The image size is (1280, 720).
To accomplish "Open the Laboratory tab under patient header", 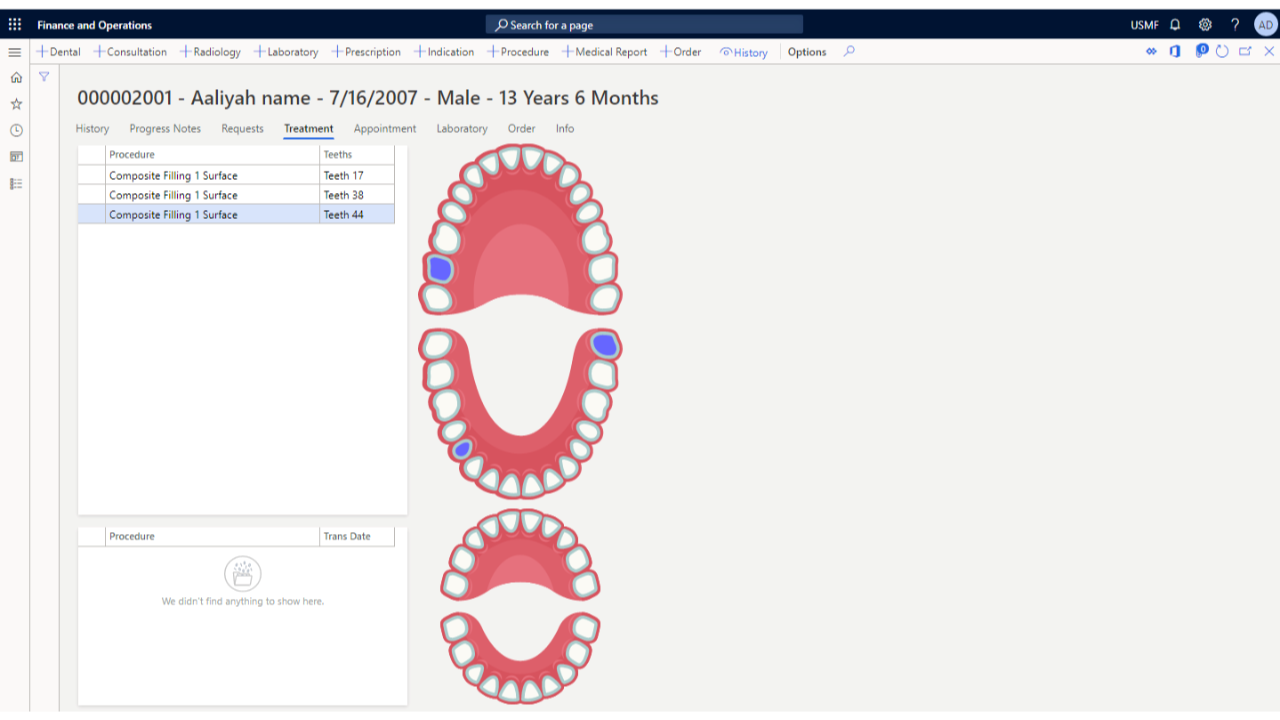I will coord(462,129).
